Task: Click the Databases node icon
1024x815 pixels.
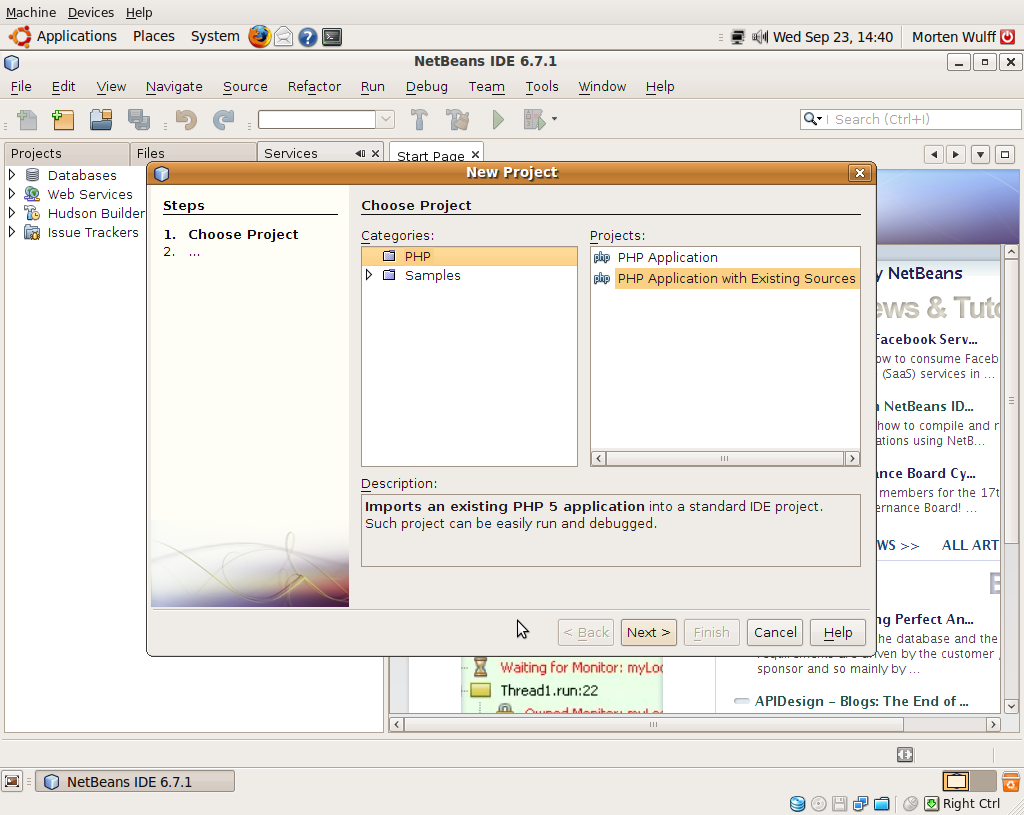Action: 32,175
